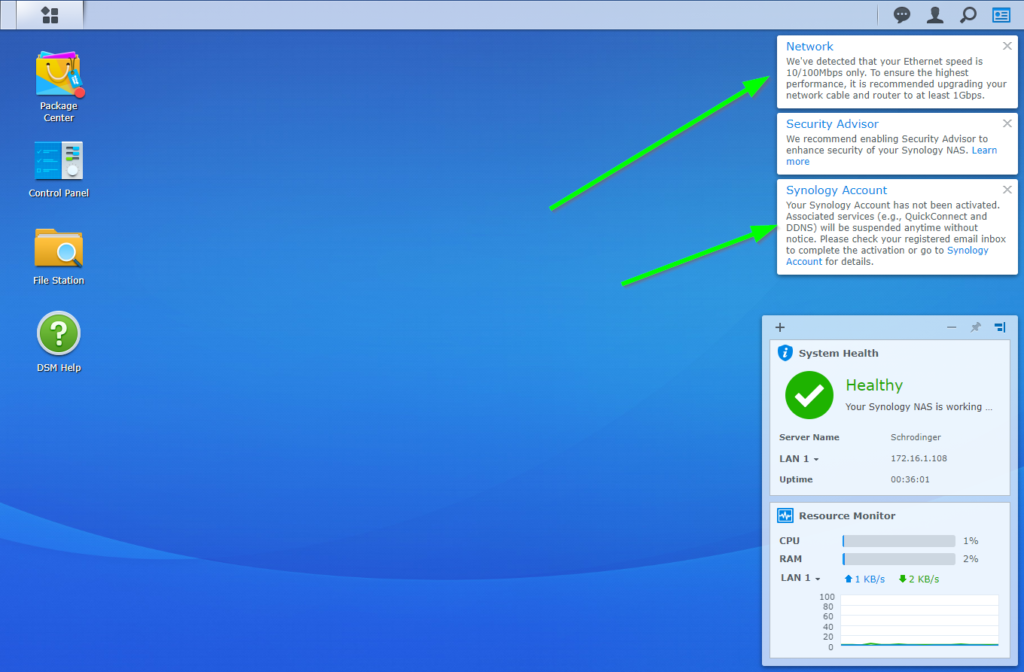Click the upload speed 1 KB/s
This screenshot has height=672, width=1024.
click(865, 579)
